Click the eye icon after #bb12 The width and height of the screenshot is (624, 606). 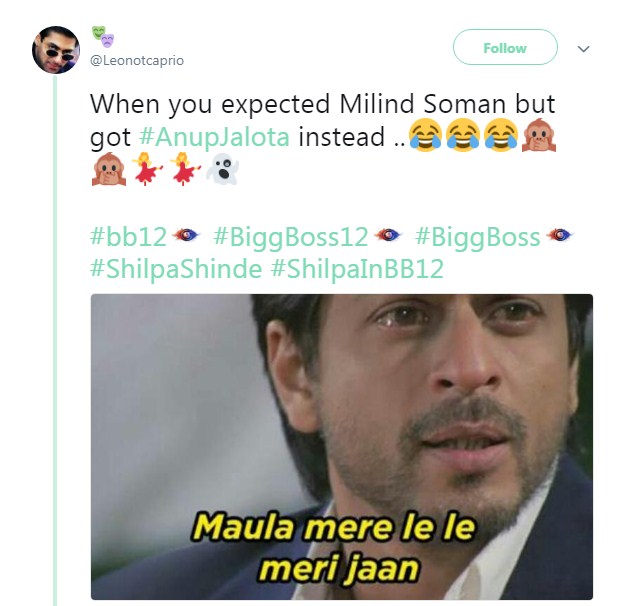click(185, 236)
